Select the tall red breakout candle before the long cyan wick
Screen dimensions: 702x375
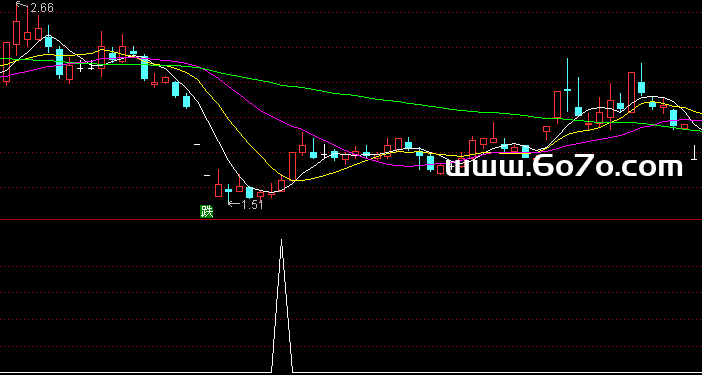557,105
